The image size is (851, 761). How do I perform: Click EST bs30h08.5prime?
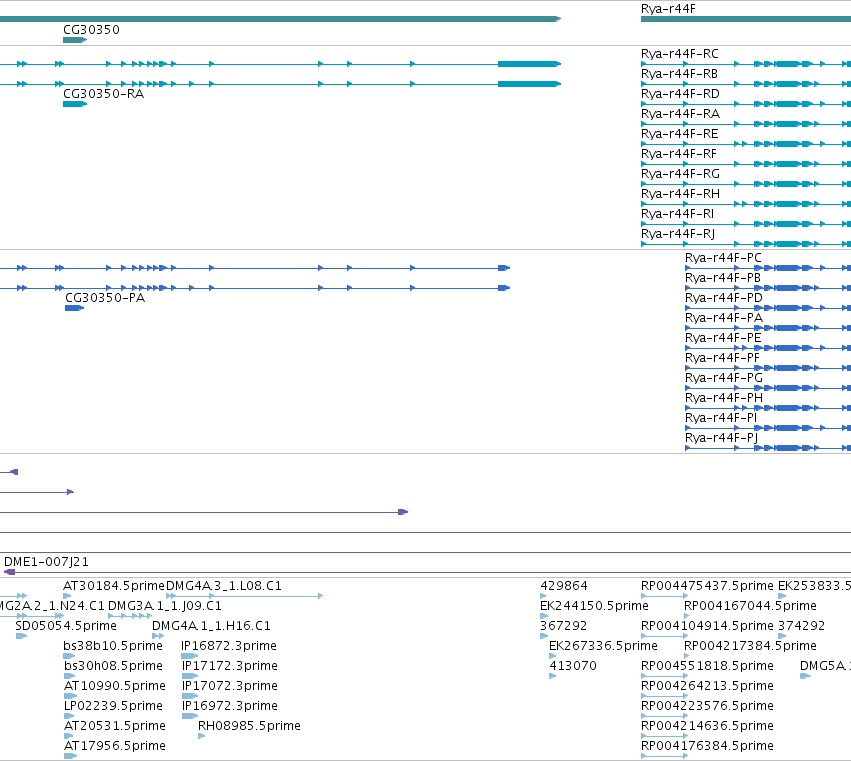tap(113, 666)
